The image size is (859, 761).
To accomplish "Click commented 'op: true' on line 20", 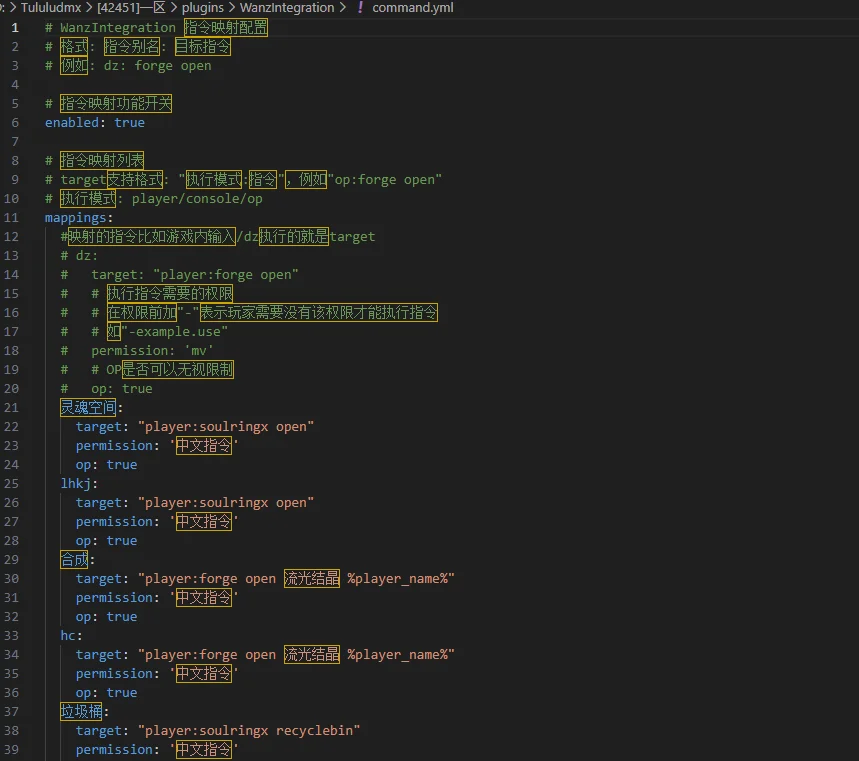I will [x=122, y=388].
